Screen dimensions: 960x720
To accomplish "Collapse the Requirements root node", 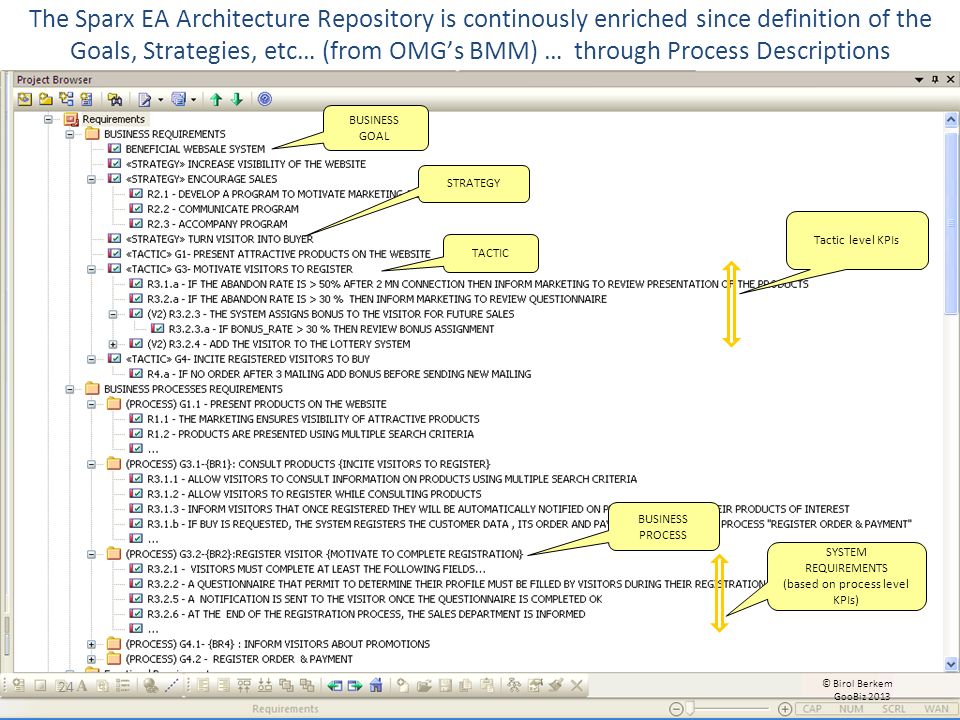I will click(x=48, y=119).
